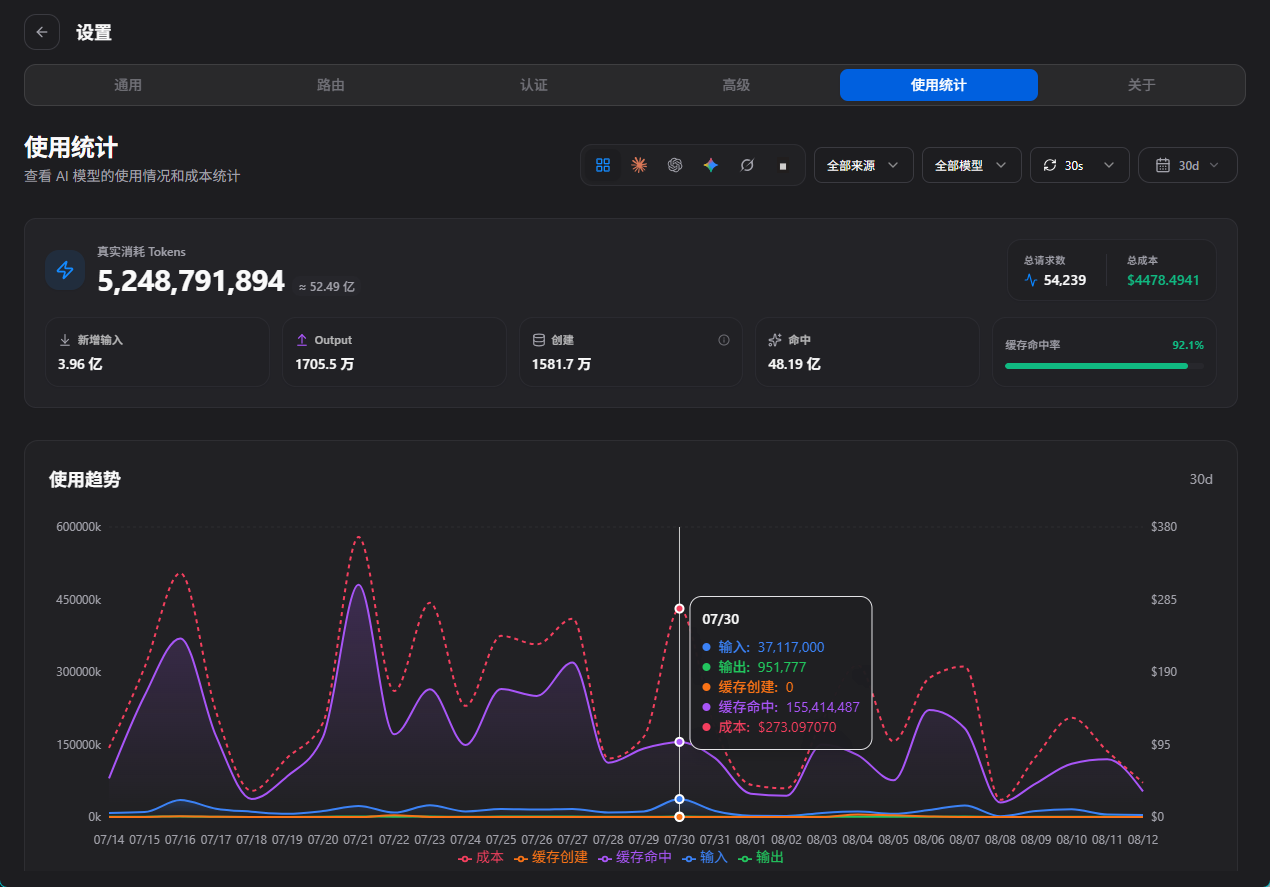Click the back arrow beside 设置
Screen dimensions: 1270x887
point(42,32)
